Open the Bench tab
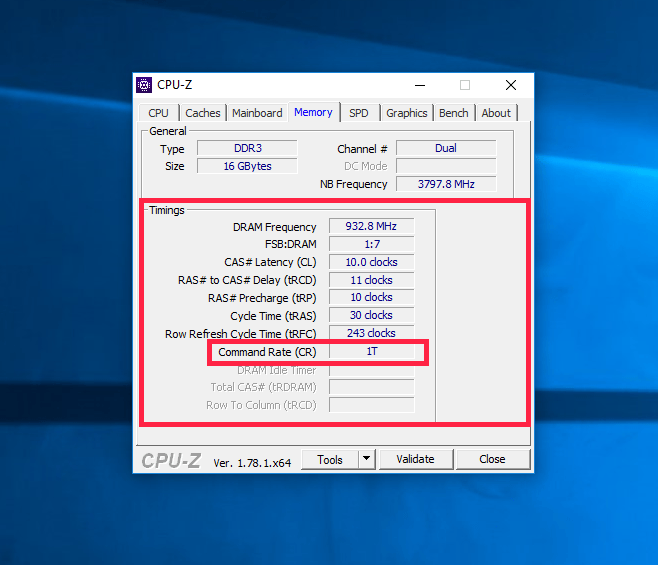658x565 pixels. [454, 113]
